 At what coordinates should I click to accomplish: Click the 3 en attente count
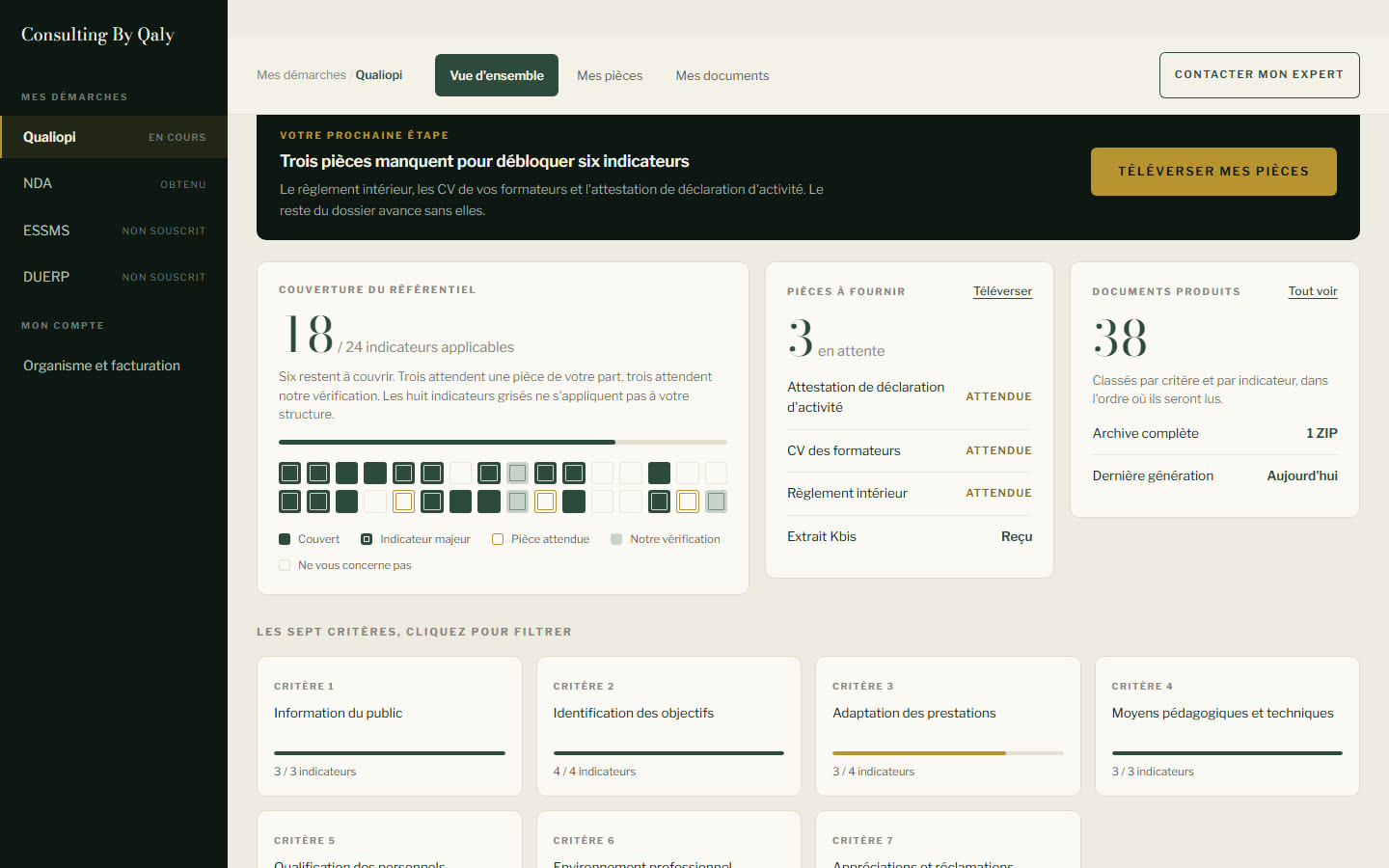click(836, 340)
